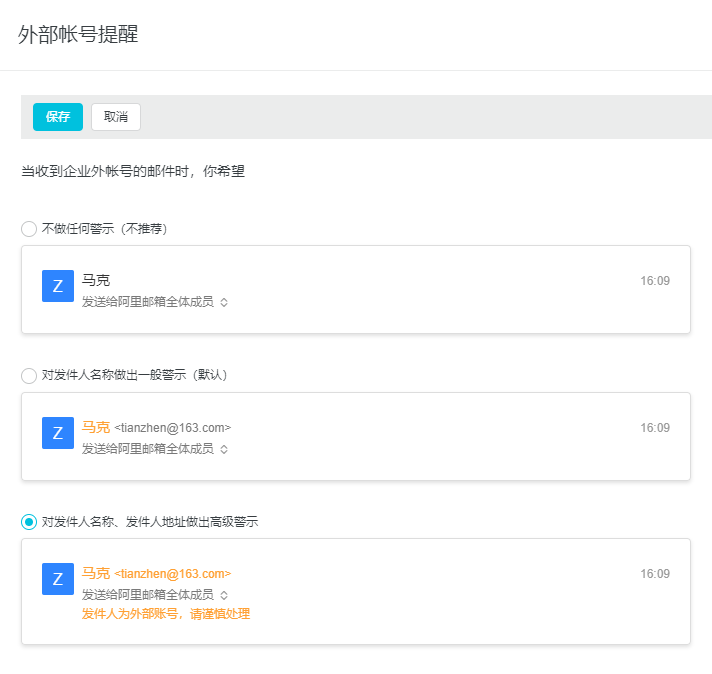Expand recipient details in the advanced-warning preview
Viewport: 712px width, 674px height.
(x=224, y=595)
